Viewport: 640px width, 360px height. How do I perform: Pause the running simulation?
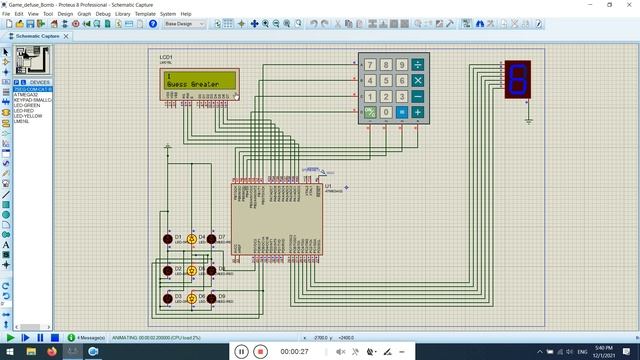tap(40, 338)
